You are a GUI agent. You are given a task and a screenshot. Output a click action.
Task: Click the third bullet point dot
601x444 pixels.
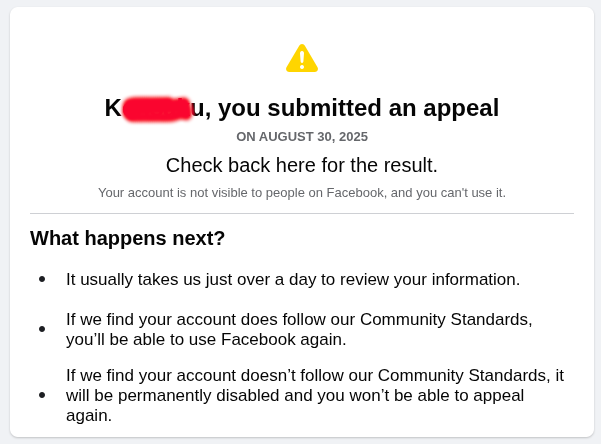pos(42,394)
